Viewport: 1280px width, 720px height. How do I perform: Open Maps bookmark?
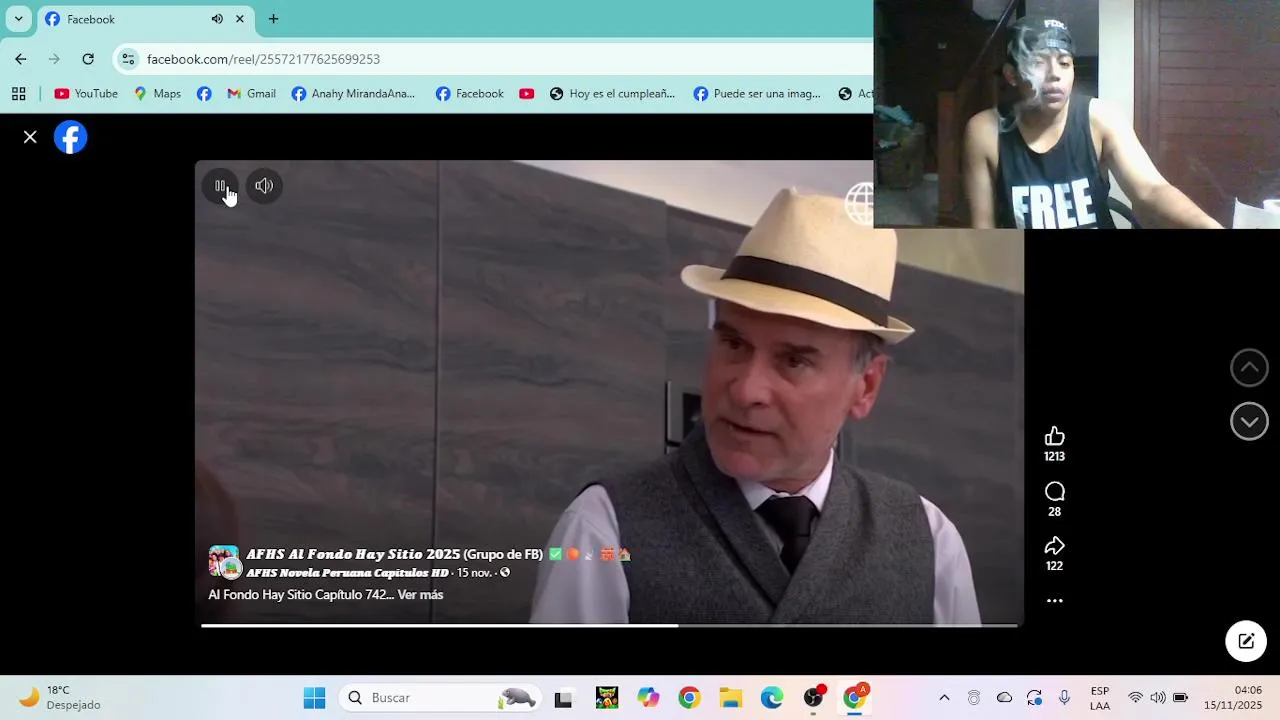pos(157,94)
